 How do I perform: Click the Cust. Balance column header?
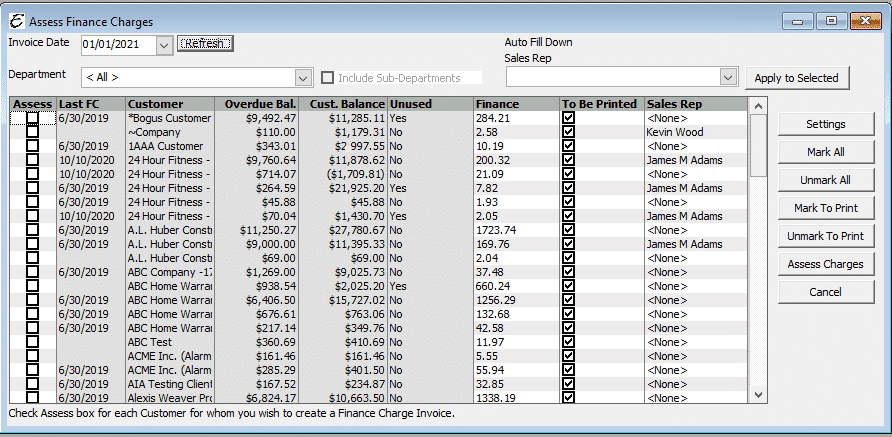343,104
